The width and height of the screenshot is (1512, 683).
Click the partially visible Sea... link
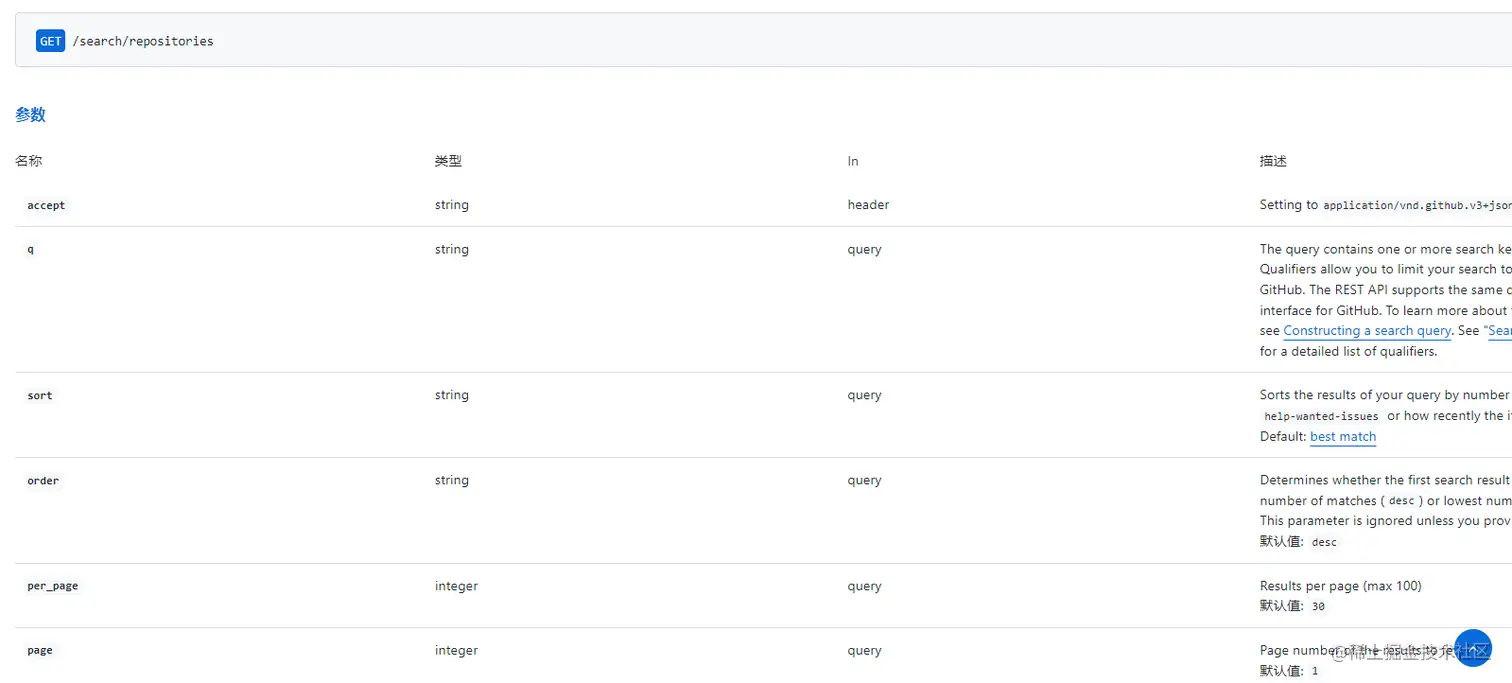tap(1501, 330)
